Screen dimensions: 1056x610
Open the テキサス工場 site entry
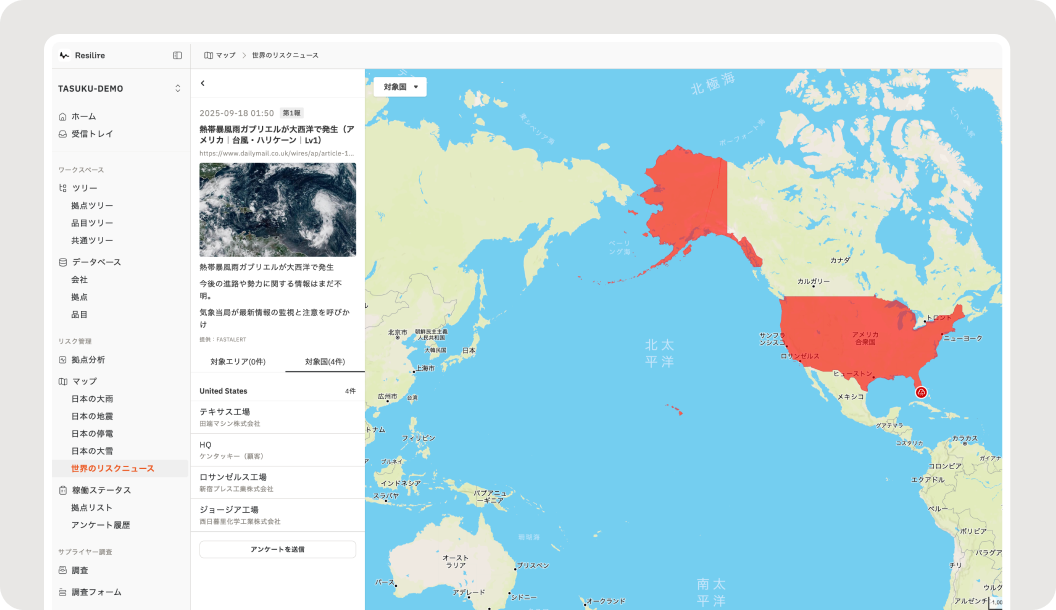(277, 417)
